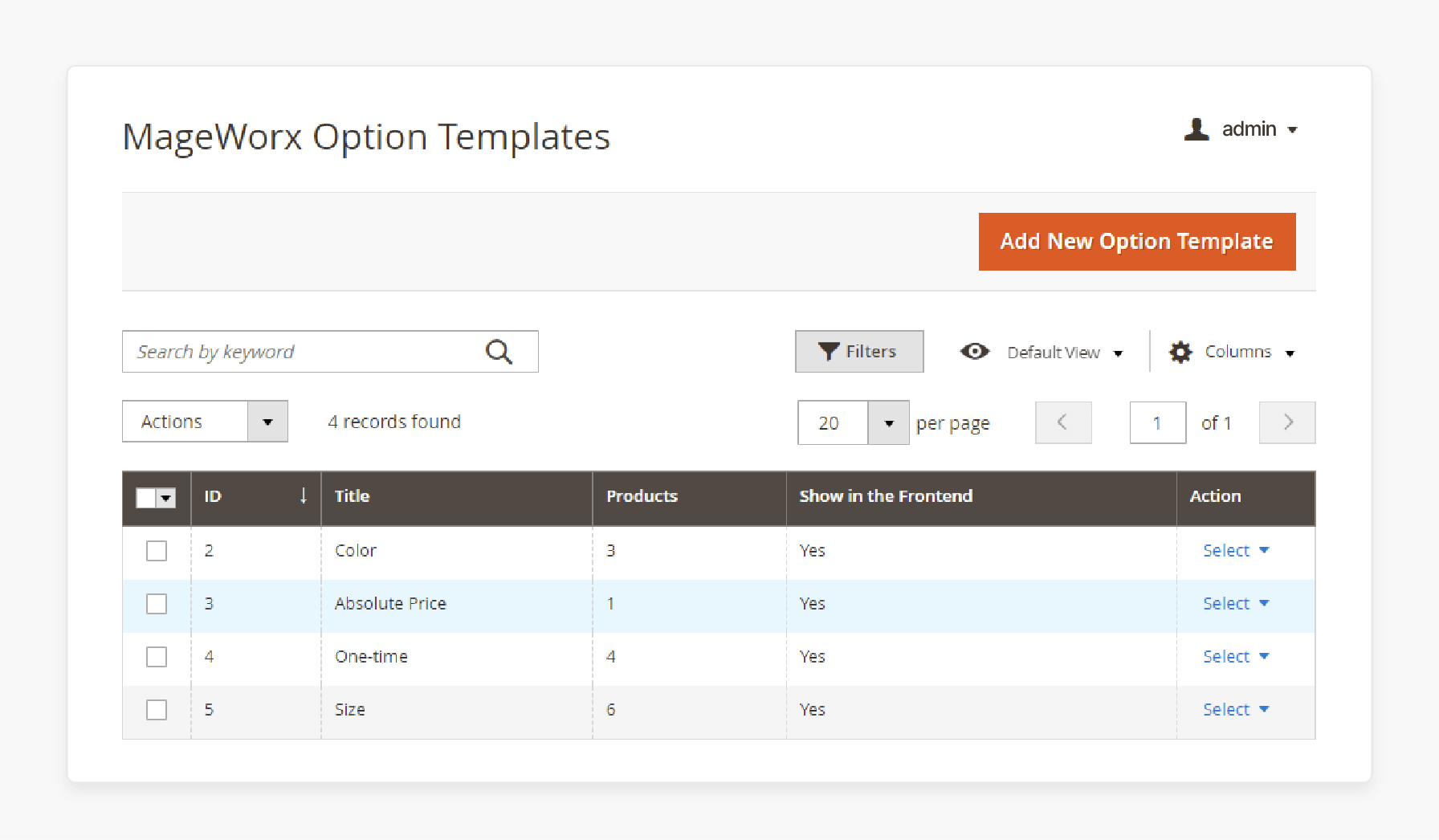Click Products value 6 in Size row
Screen dimensions: 1439x840
click(611, 710)
